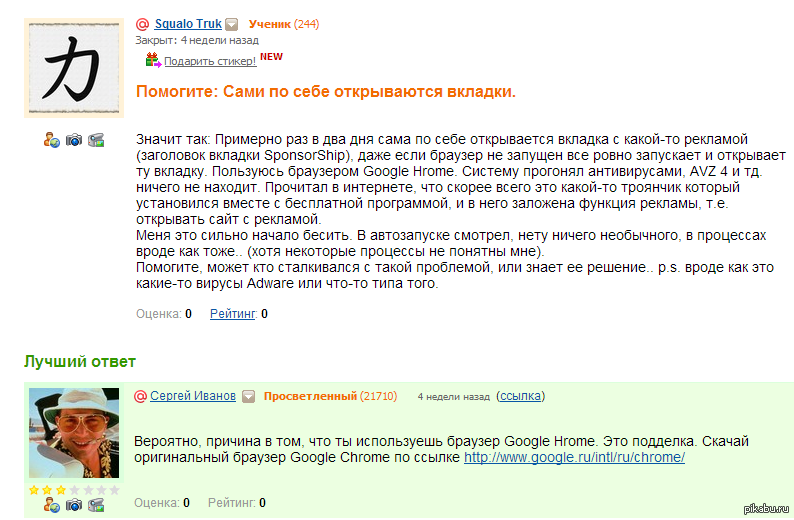
Task: Click the Рейтинг link under the question
Action: click(x=234, y=314)
